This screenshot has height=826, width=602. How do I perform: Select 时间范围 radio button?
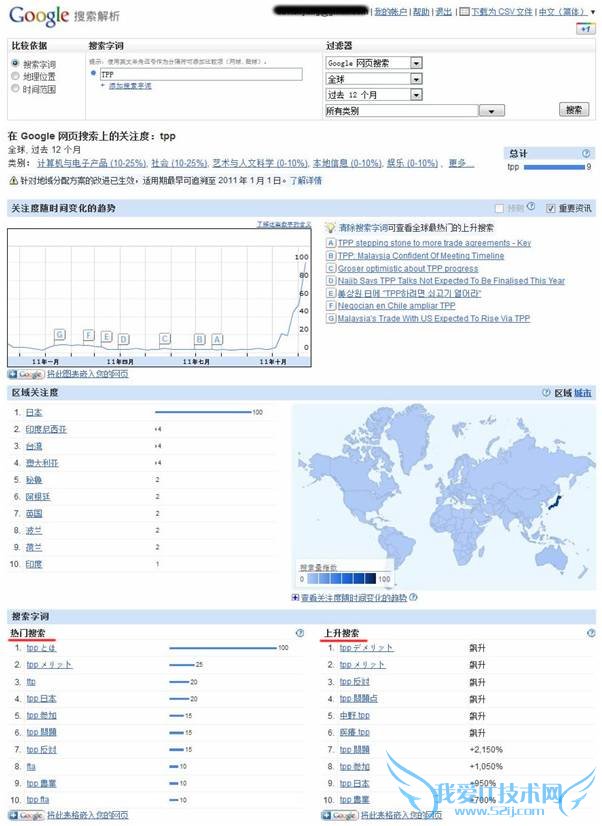15,88
